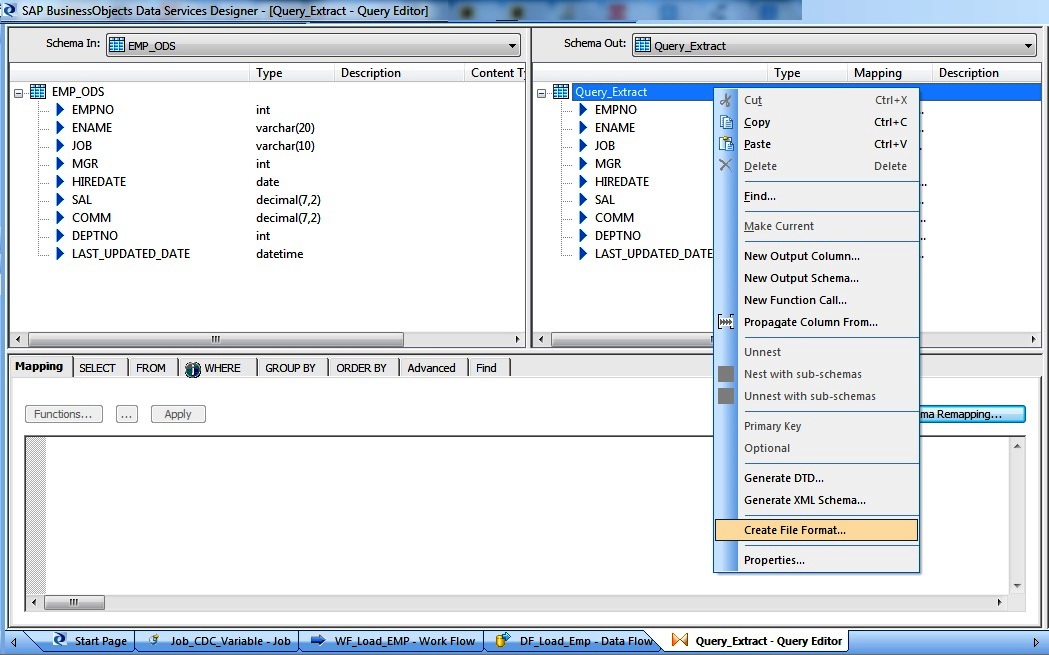Choose Generate XML Schema... from the menu

(x=817, y=500)
